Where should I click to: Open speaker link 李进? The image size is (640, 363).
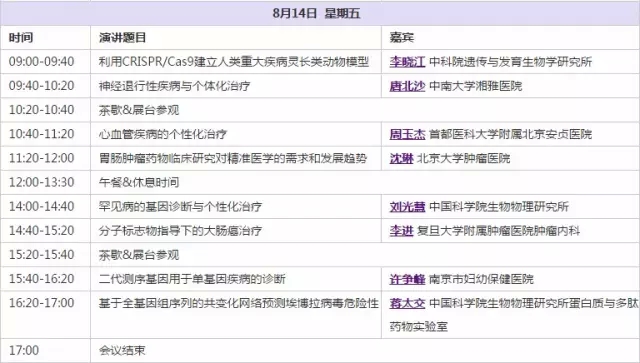click(401, 231)
